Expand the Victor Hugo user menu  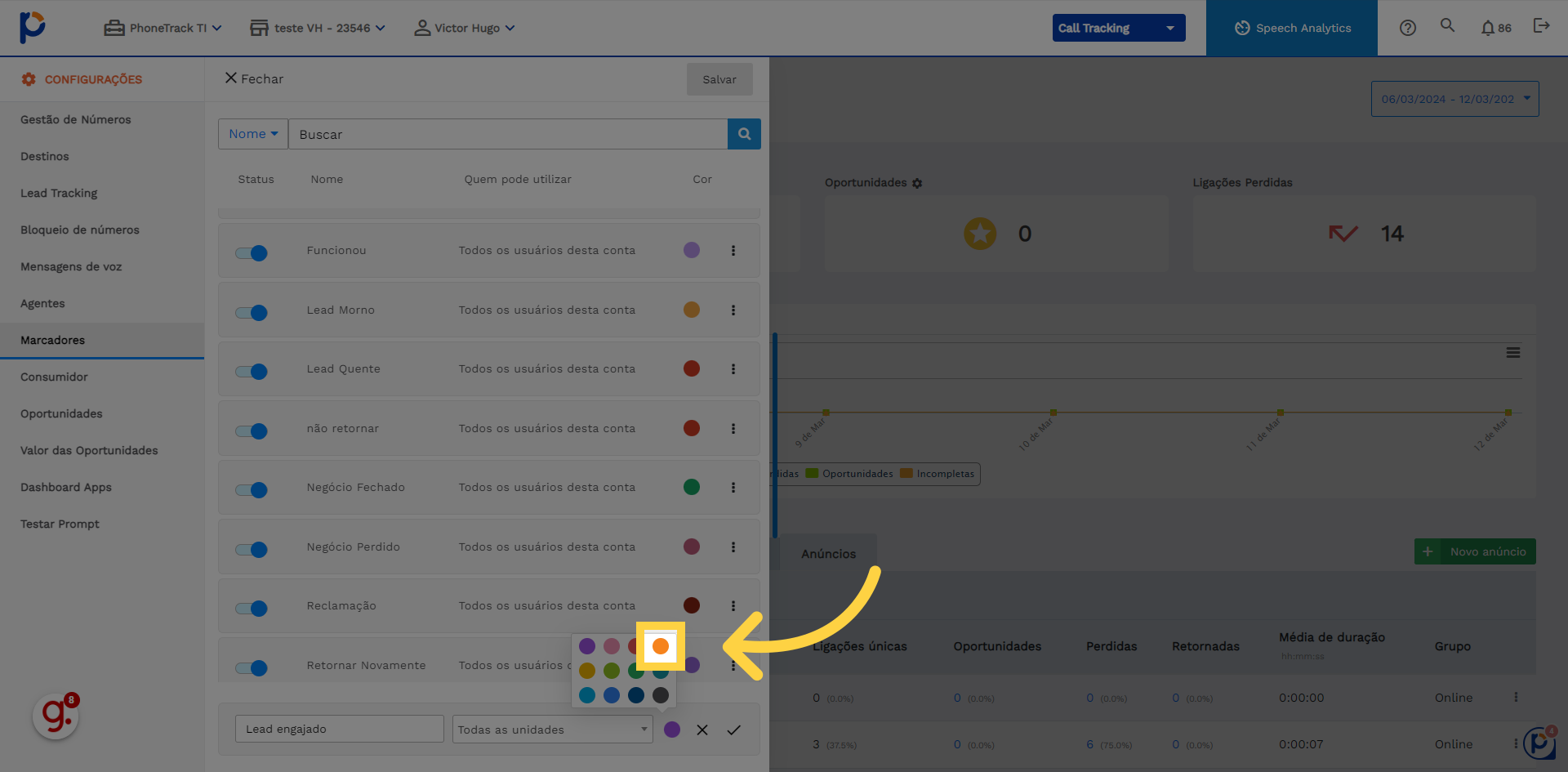pos(465,28)
